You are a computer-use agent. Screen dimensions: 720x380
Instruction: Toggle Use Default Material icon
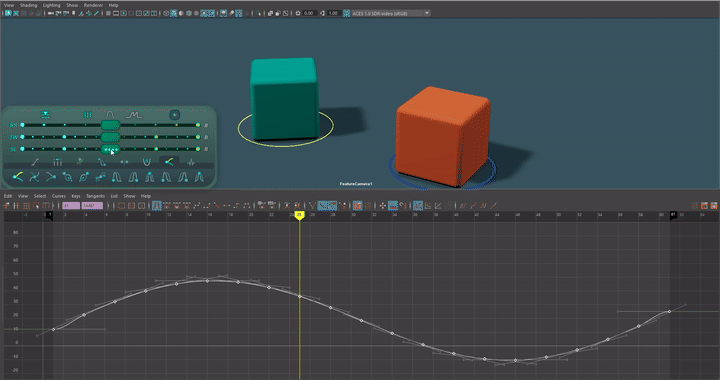point(181,13)
